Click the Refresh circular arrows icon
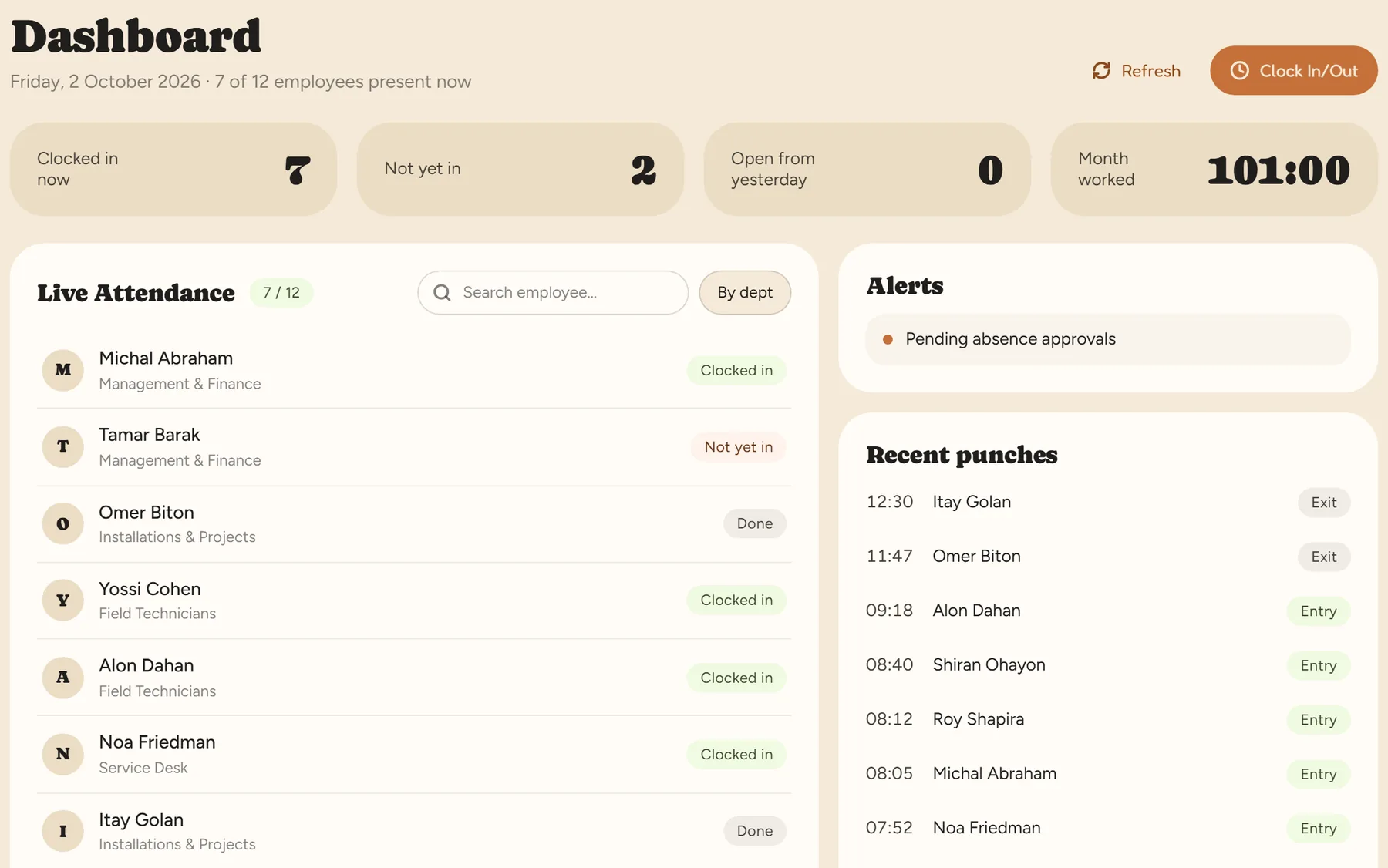Viewport: 1388px width, 868px height. (1101, 71)
